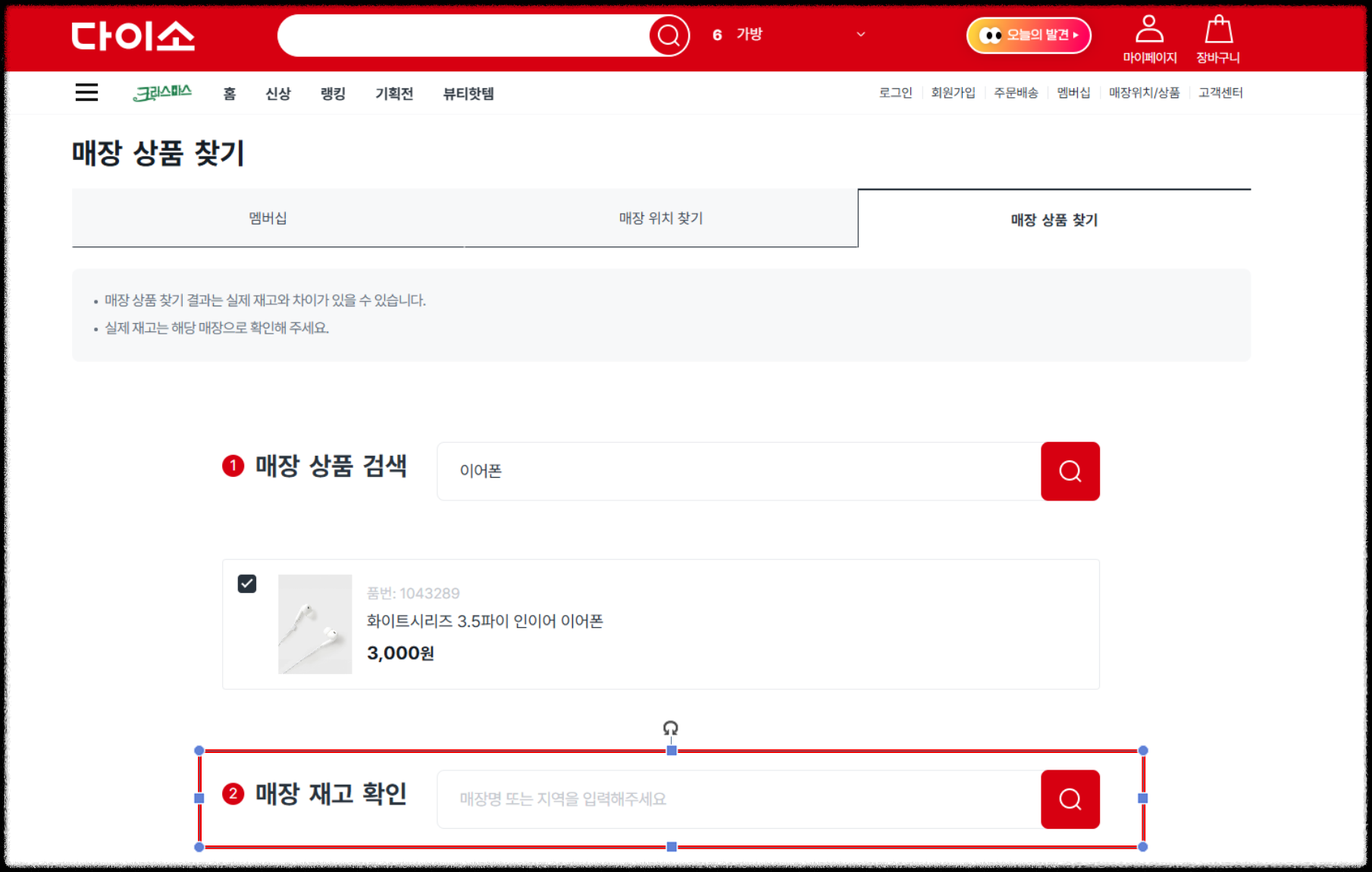
Task: Click the rank 6 keyword 가방
Action: click(x=749, y=34)
